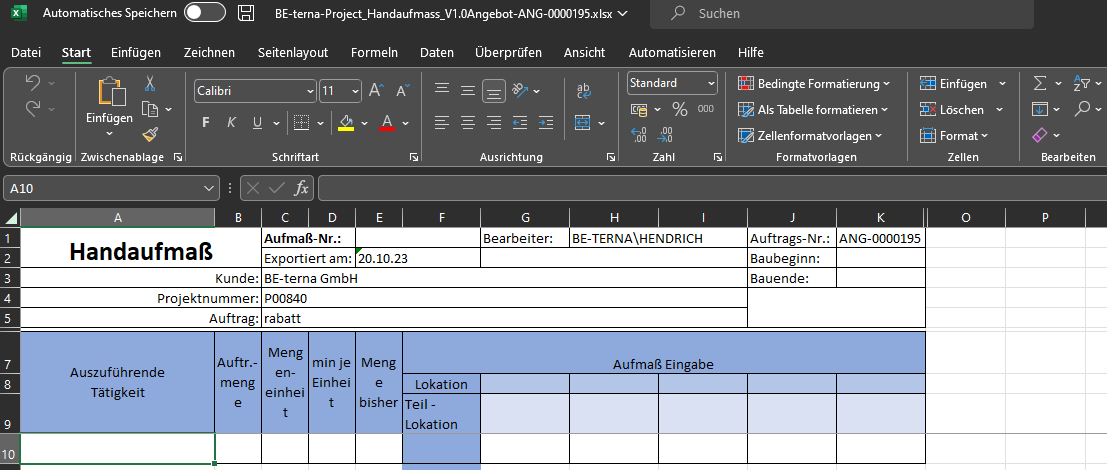The image size is (1107, 470).
Task: Click the wrap text icon
Action: [584, 91]
